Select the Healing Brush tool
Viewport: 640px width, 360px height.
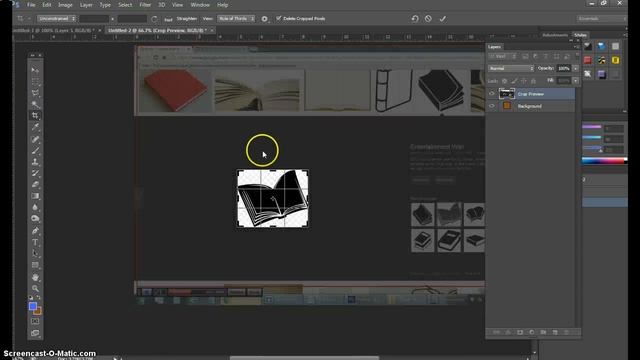35,139
